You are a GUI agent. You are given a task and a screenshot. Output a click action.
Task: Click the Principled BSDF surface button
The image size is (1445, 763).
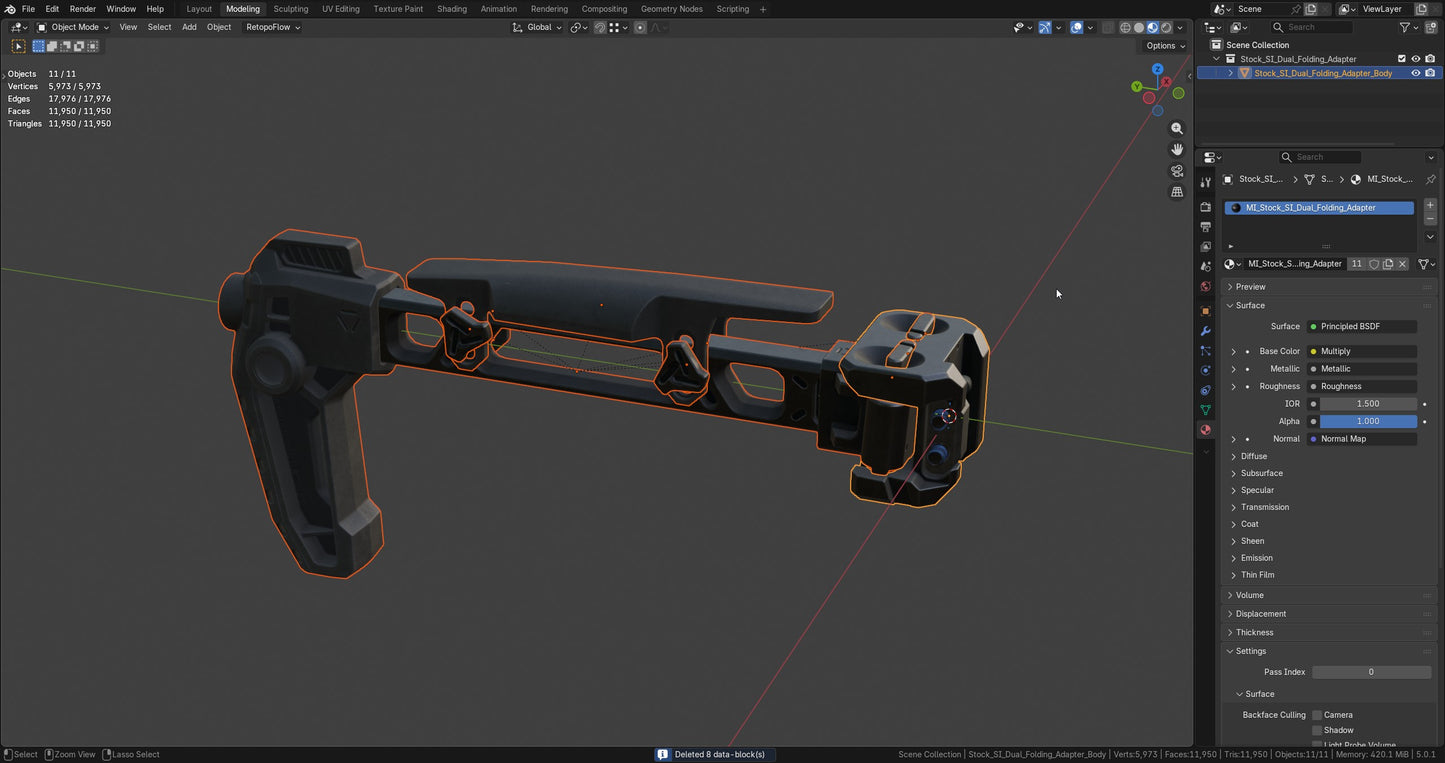tap(1360, 326)
